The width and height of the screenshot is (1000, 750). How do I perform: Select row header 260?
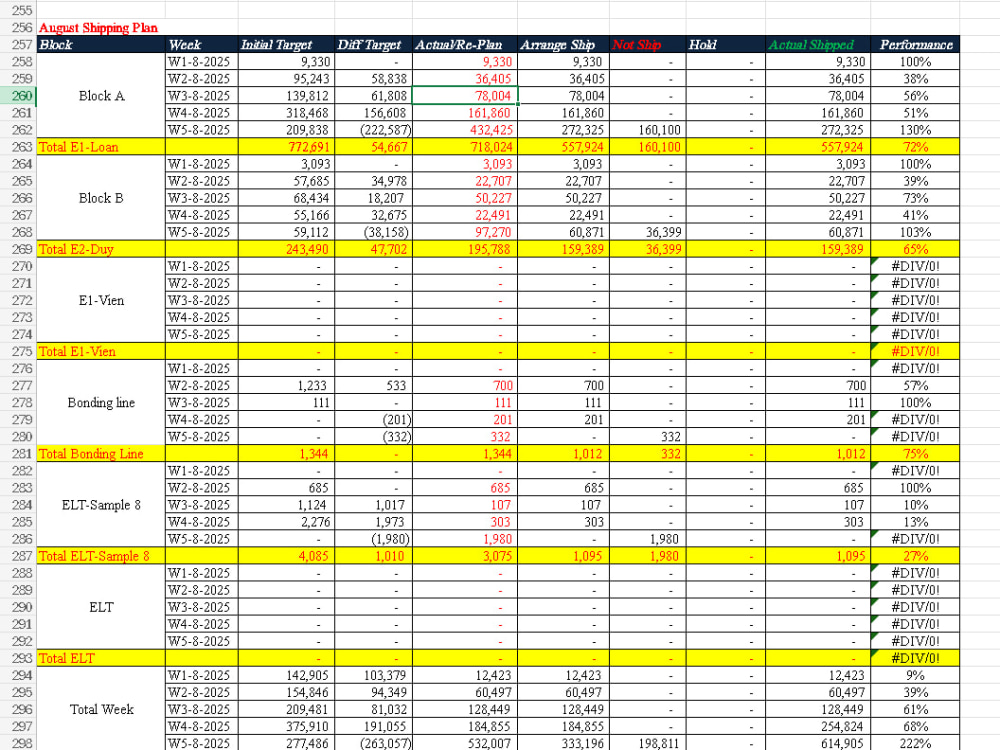point(18,96)
